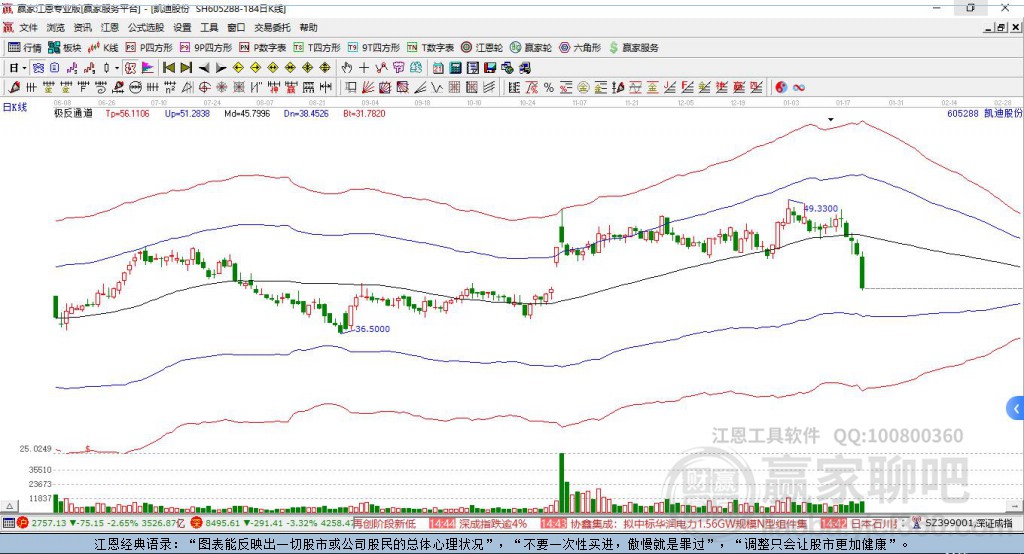Select the red pencil drawing tool

[14, 87]
